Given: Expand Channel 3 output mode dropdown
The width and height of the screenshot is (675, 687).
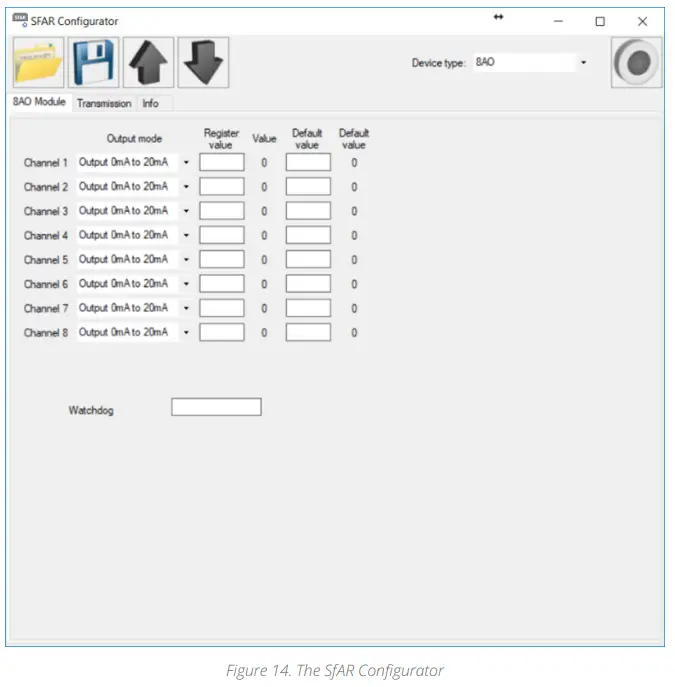Looking at the screenshot, I should point(186,211).
